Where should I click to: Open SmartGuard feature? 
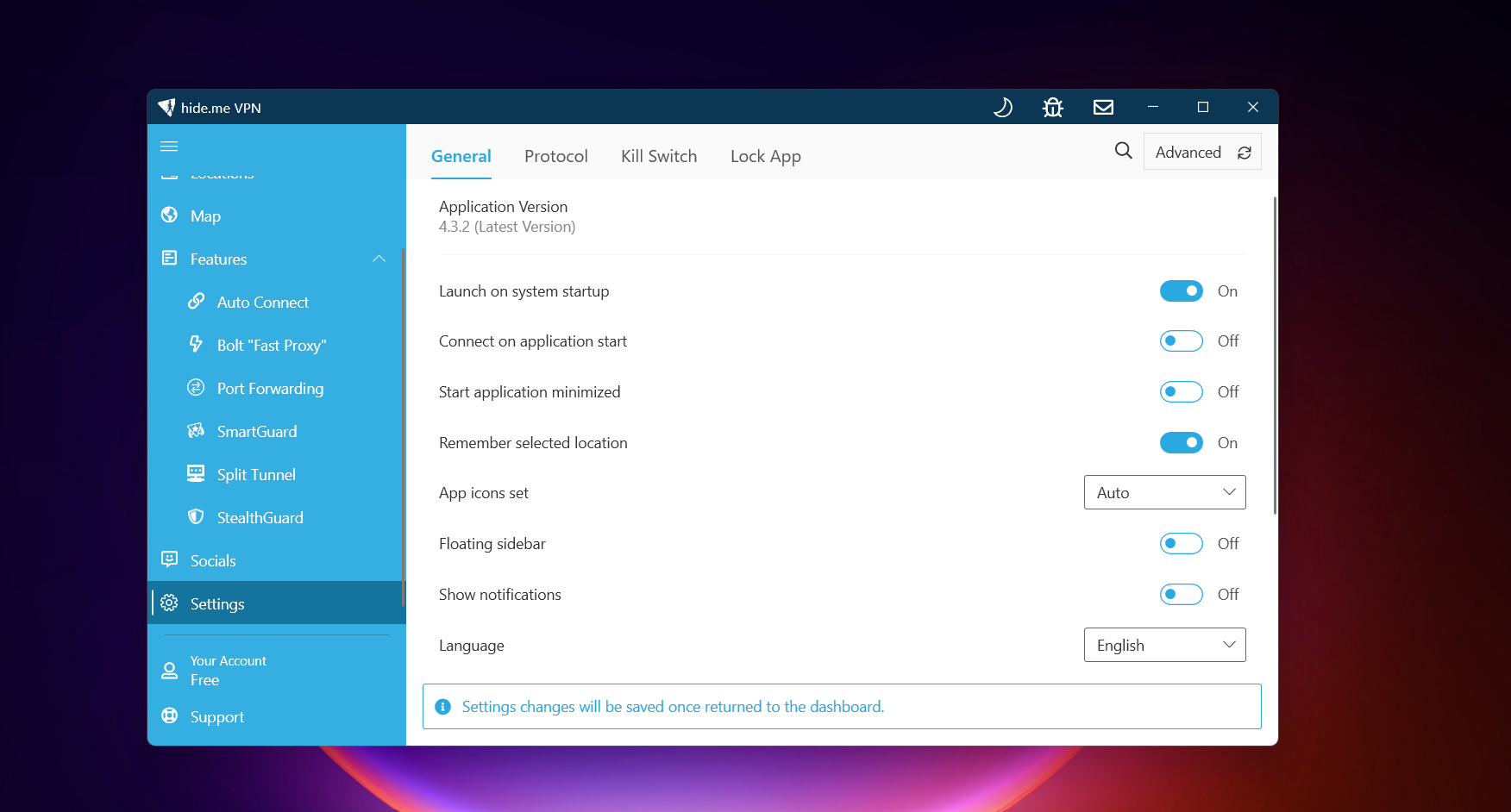276,431
